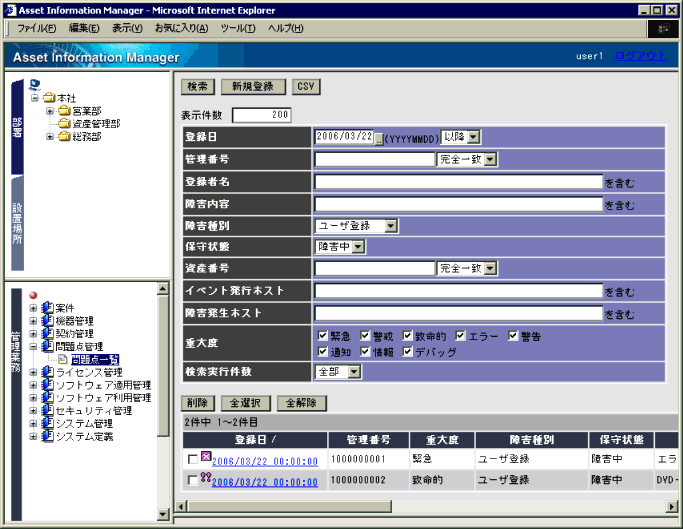Switch to the 部署 side tab
This screenshot has height=529, width=683.
pyautogui.click(x=17, y=127)
